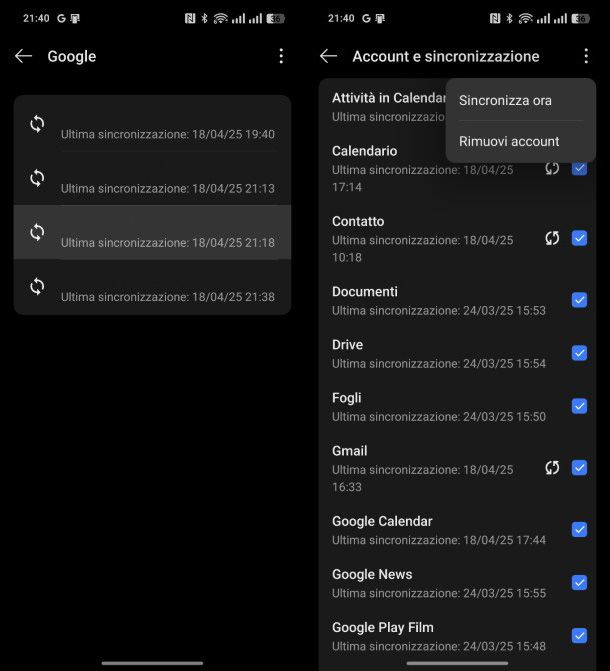Select the Google Calendar entry label
Viewport: 610px width, 671px height.
pos(382,521)
